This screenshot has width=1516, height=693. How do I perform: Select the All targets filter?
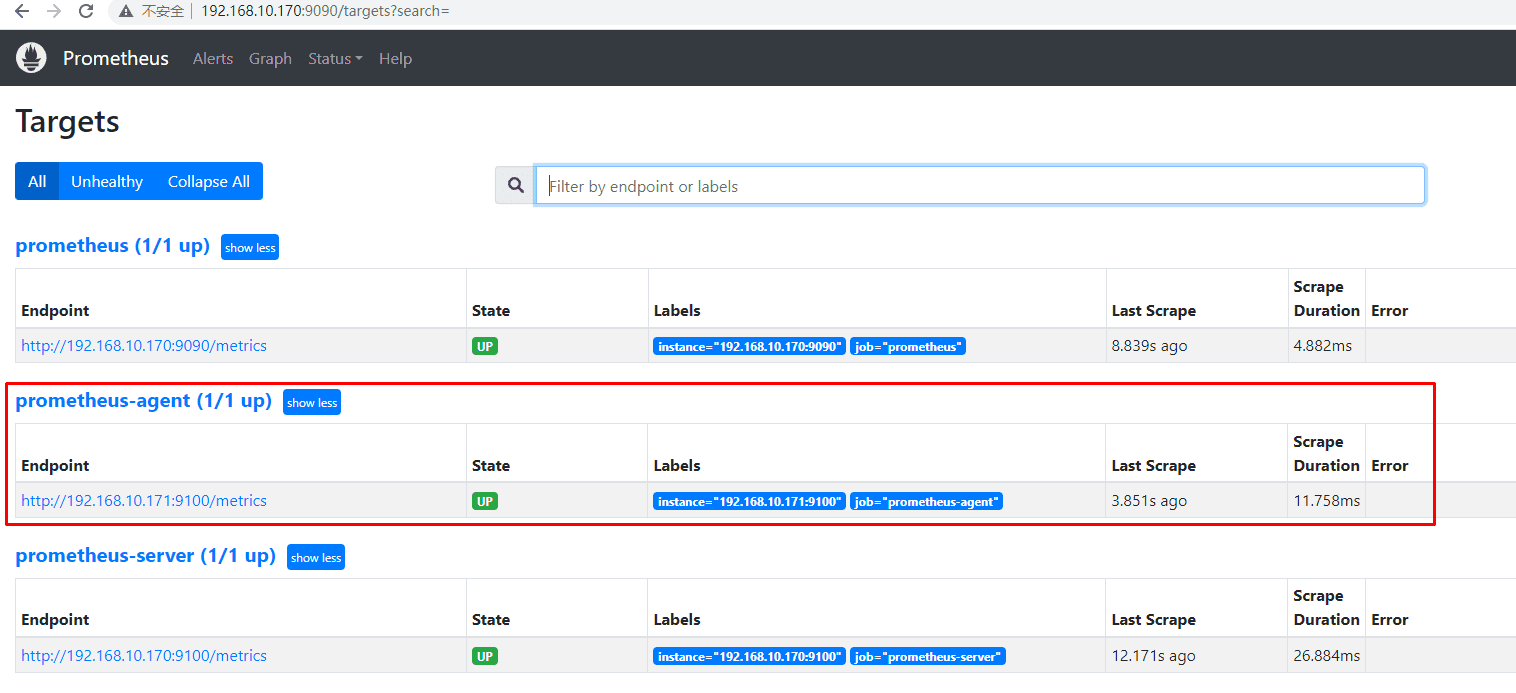[37, 181]
